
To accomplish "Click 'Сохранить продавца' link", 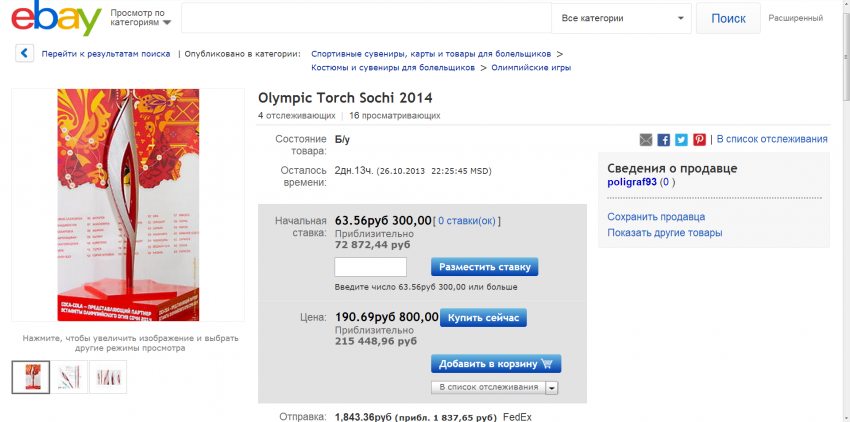I will (x=656, y=217).
